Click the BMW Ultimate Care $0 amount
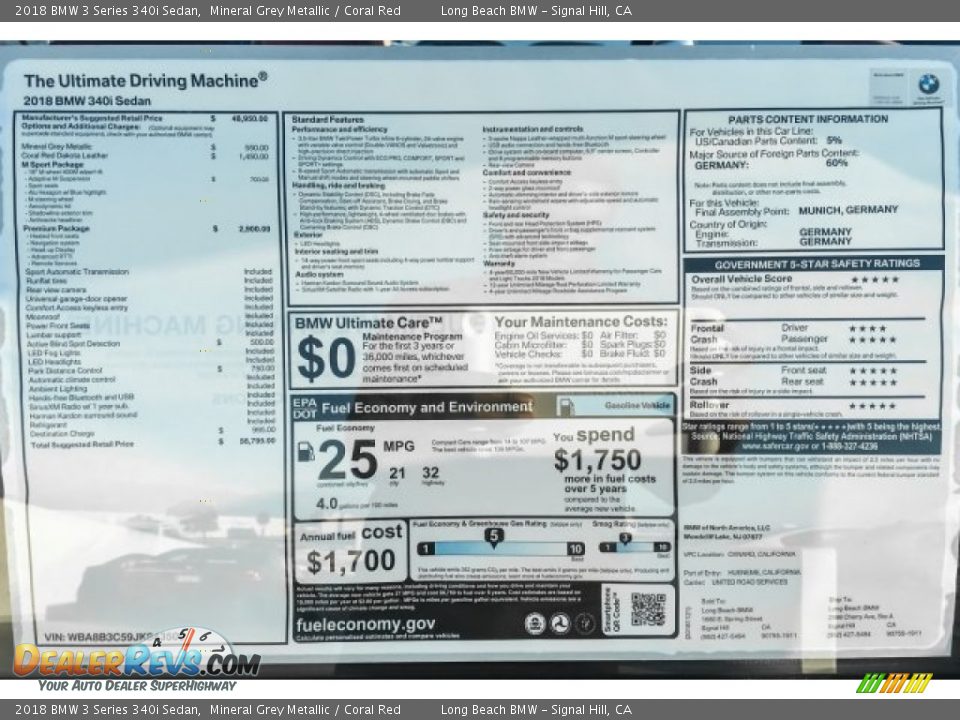Screen dimensions: 960x720 click(325, 360)
